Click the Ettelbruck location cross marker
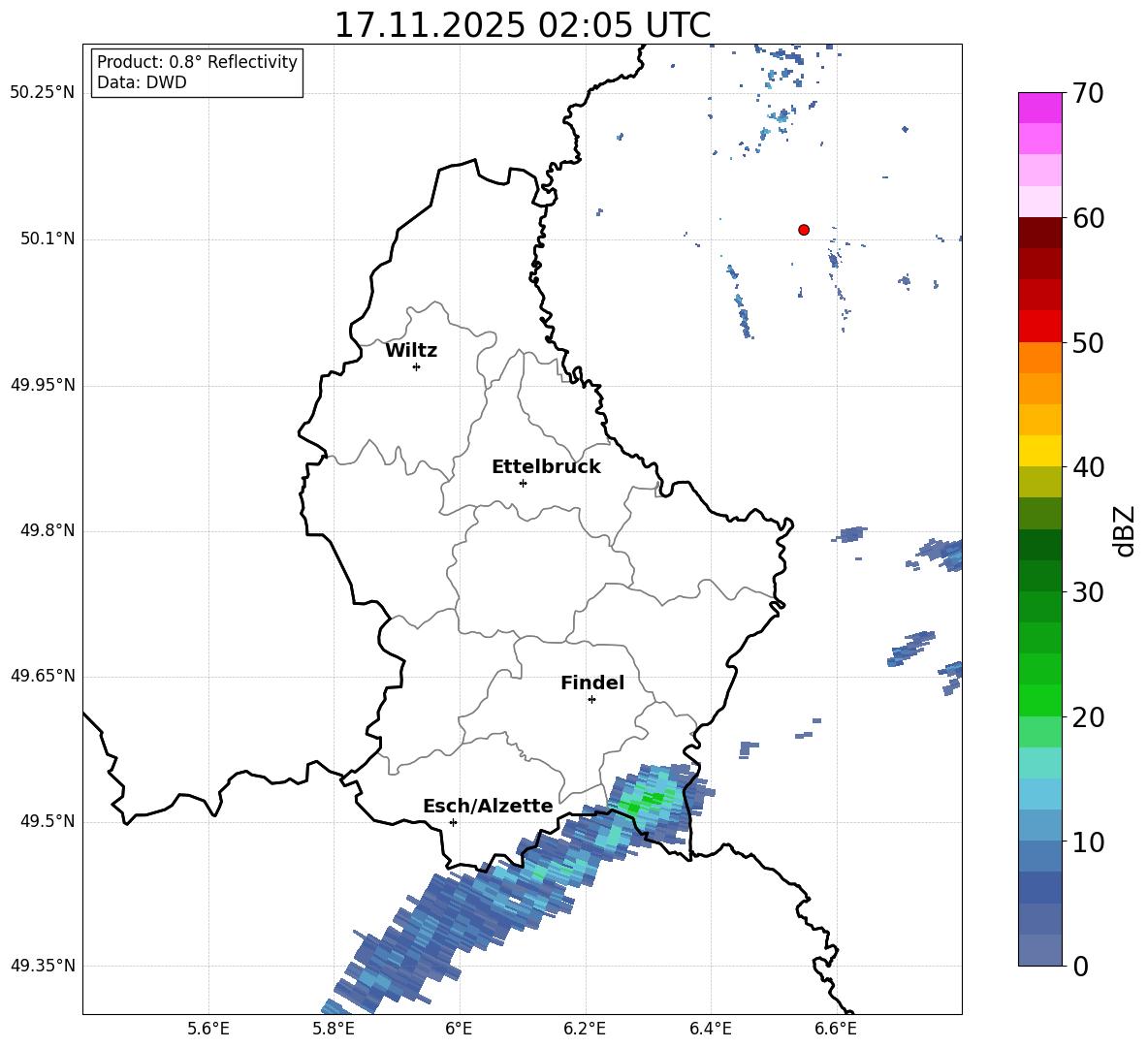1148x1048 pixels. point(523,483)
